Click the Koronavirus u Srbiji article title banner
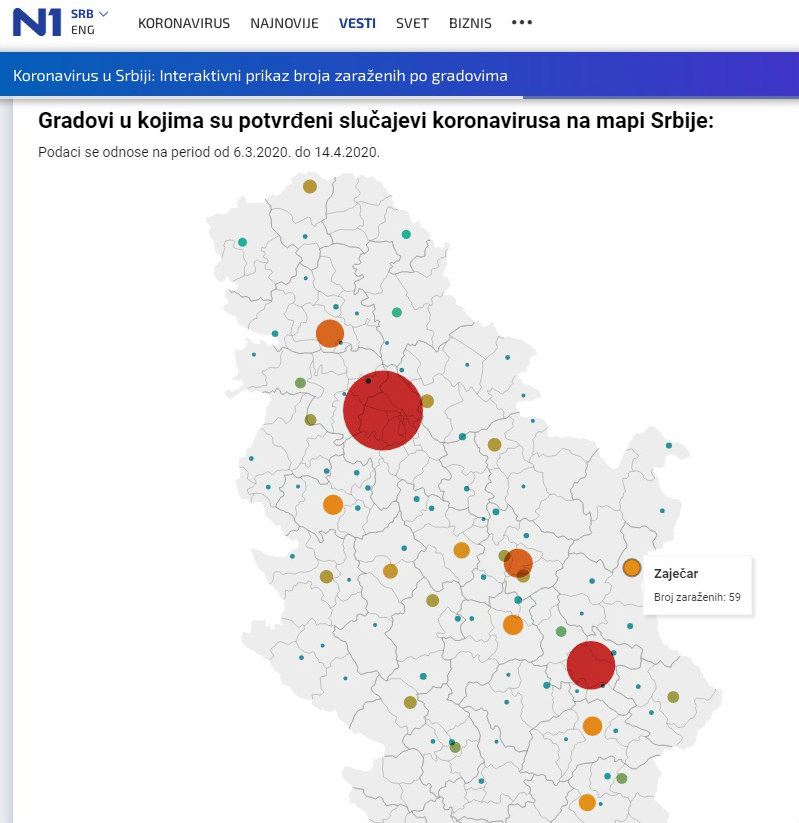This screenshot has height=823, width=799. click(x=260, y=76)
